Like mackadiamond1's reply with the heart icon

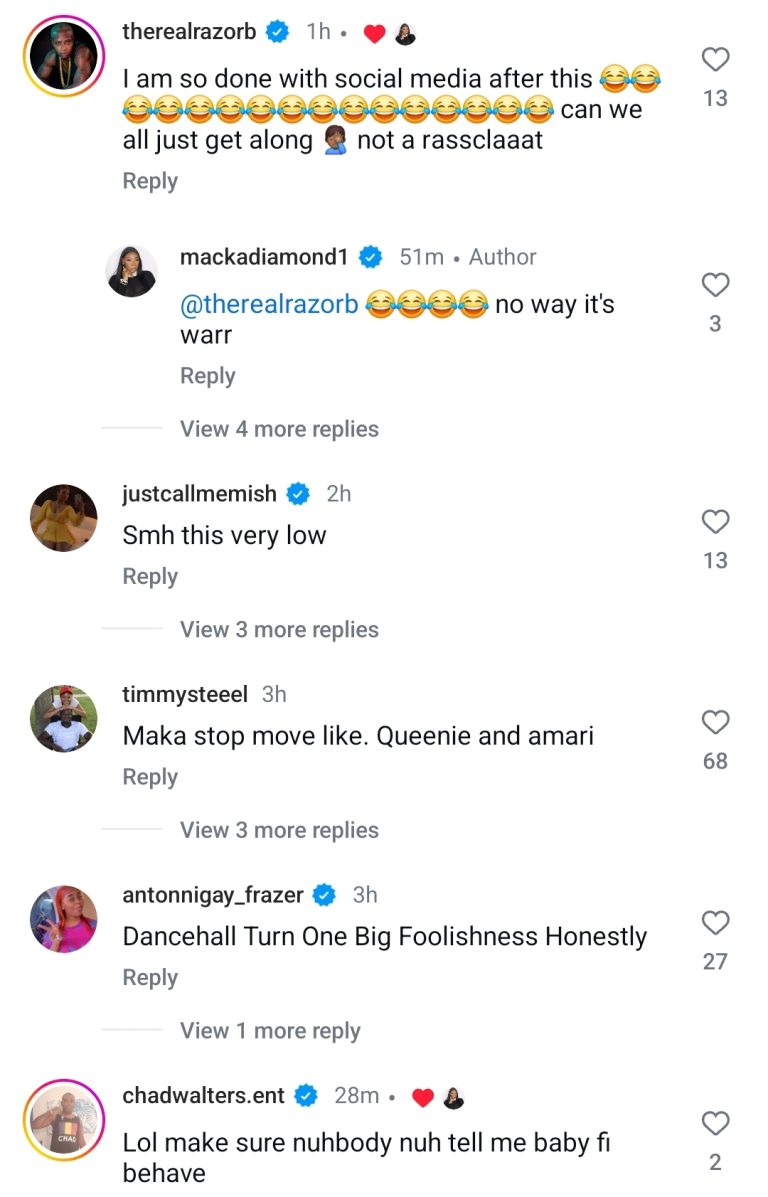[714, 286]
